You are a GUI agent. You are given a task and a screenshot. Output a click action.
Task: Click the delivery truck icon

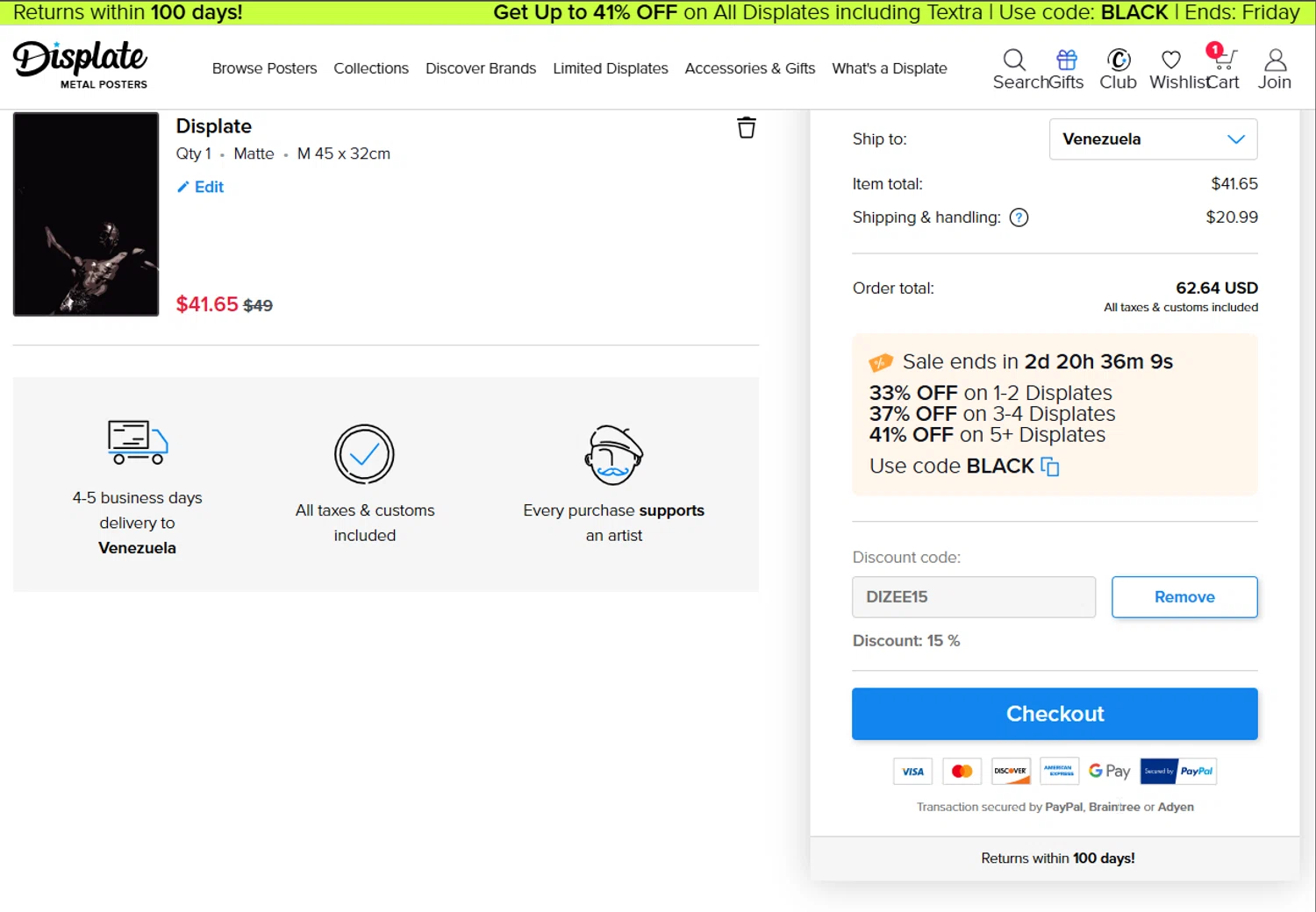click(138, 442)
